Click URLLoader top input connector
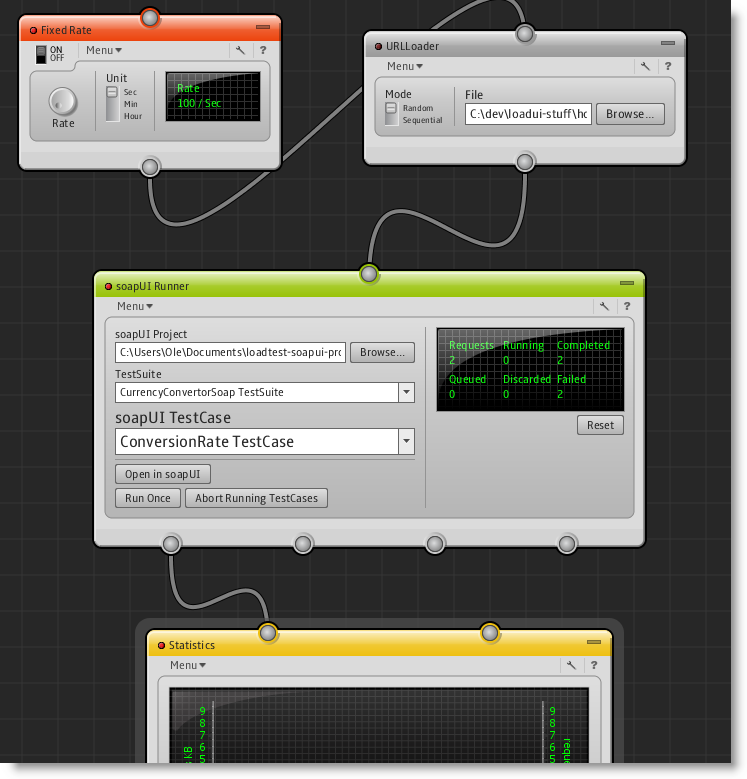Screen dimensions: 747x779 pyautogui.click(x=525, y=34)
